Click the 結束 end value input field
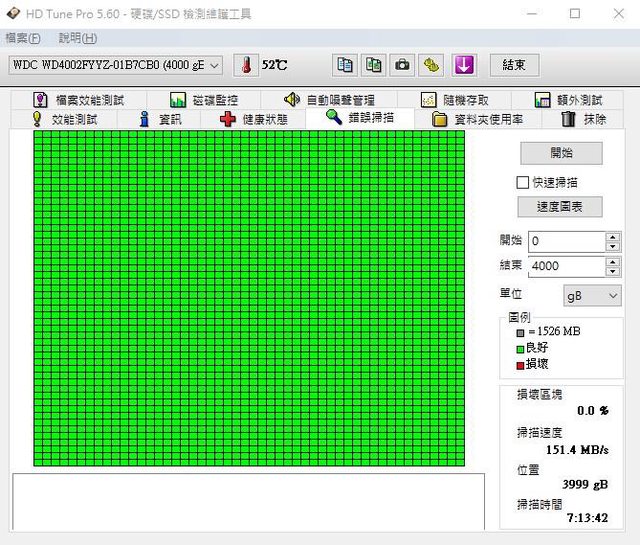 click(565, 266)
